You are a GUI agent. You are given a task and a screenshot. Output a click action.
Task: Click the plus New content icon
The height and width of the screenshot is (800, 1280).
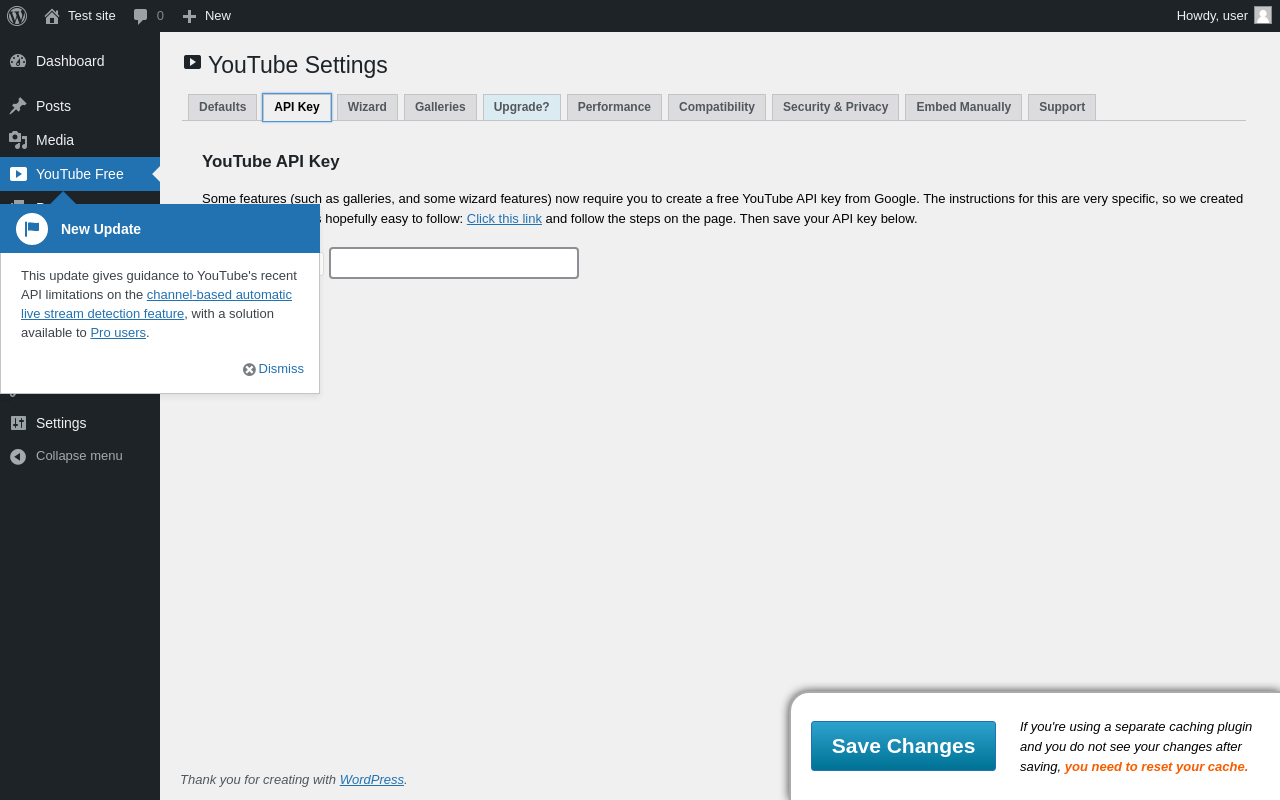point(189,16)
